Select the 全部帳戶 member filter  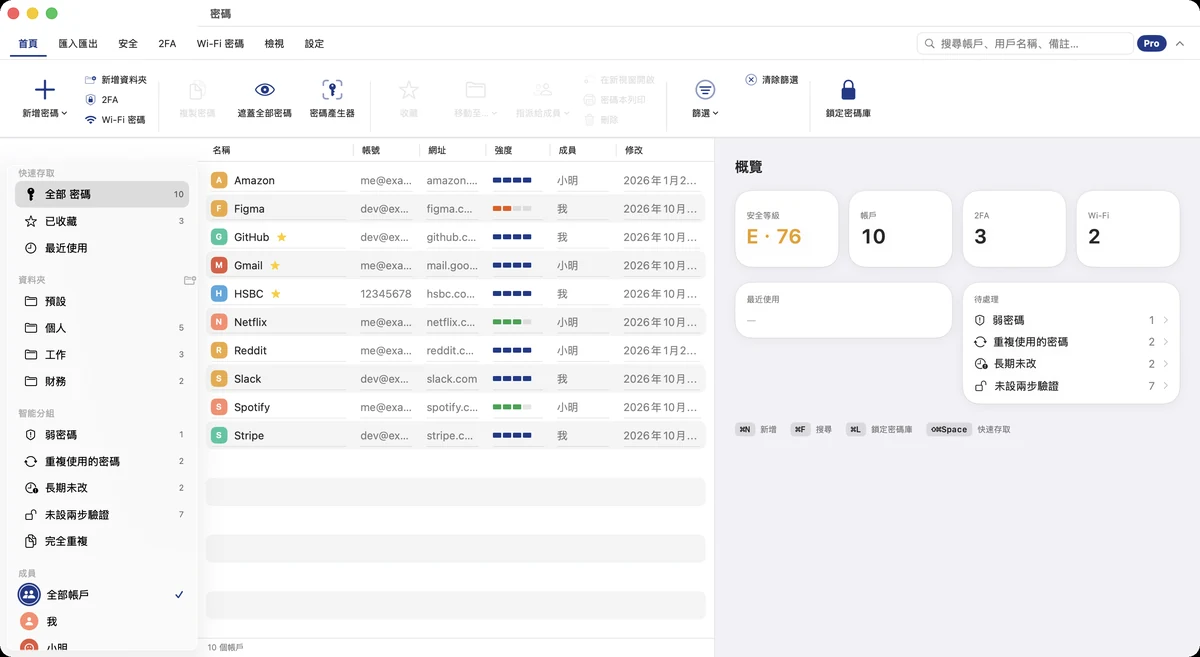tap(102, 594)
